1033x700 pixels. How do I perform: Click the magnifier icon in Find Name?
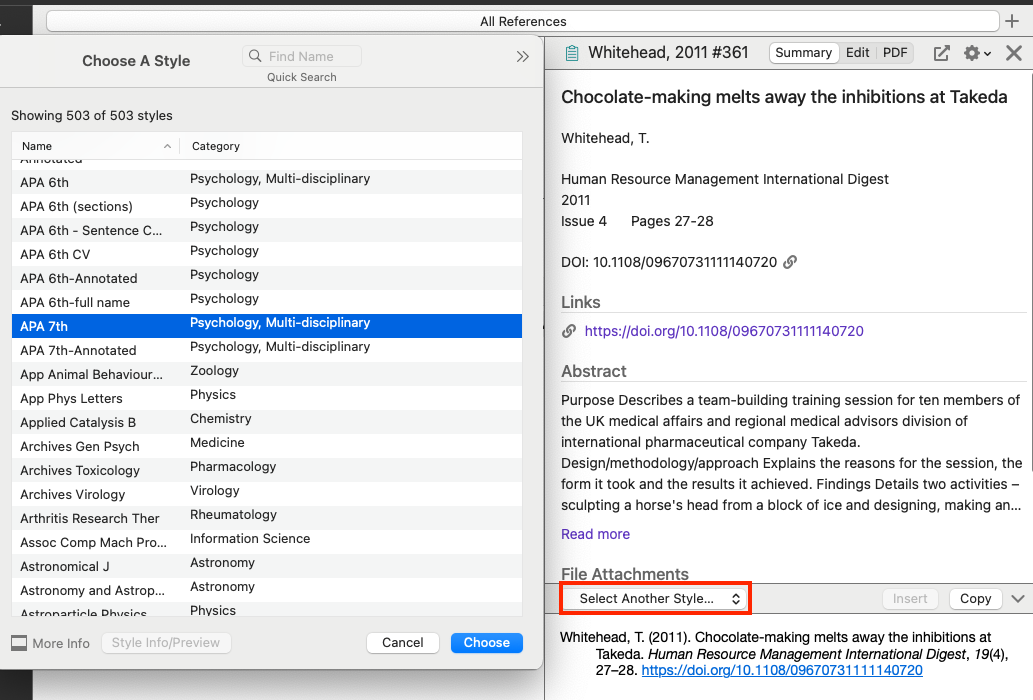[255, 56]
